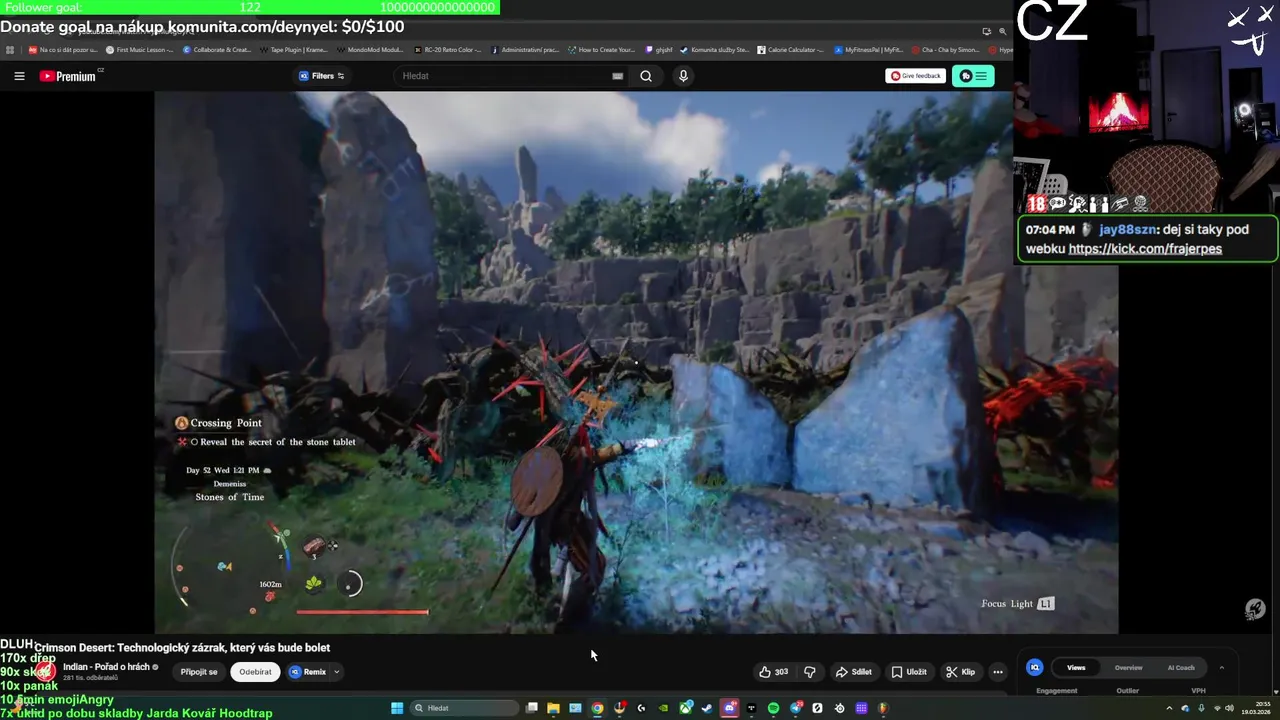Click the browser zoom magnifier icon
This screenshot has height=720, width=1280.
pyautogui.click(x=1002, y=31)
